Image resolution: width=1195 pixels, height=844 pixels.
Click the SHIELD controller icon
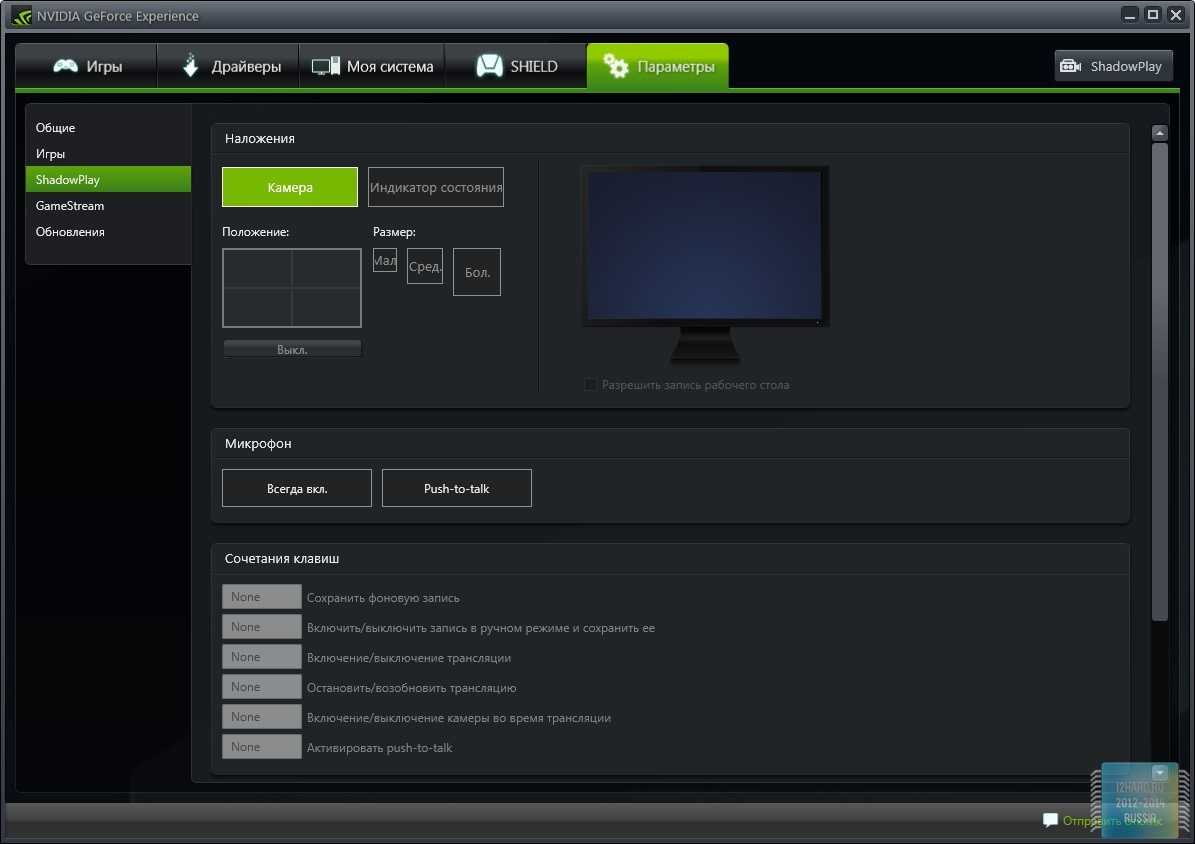(x=489, y=67)
